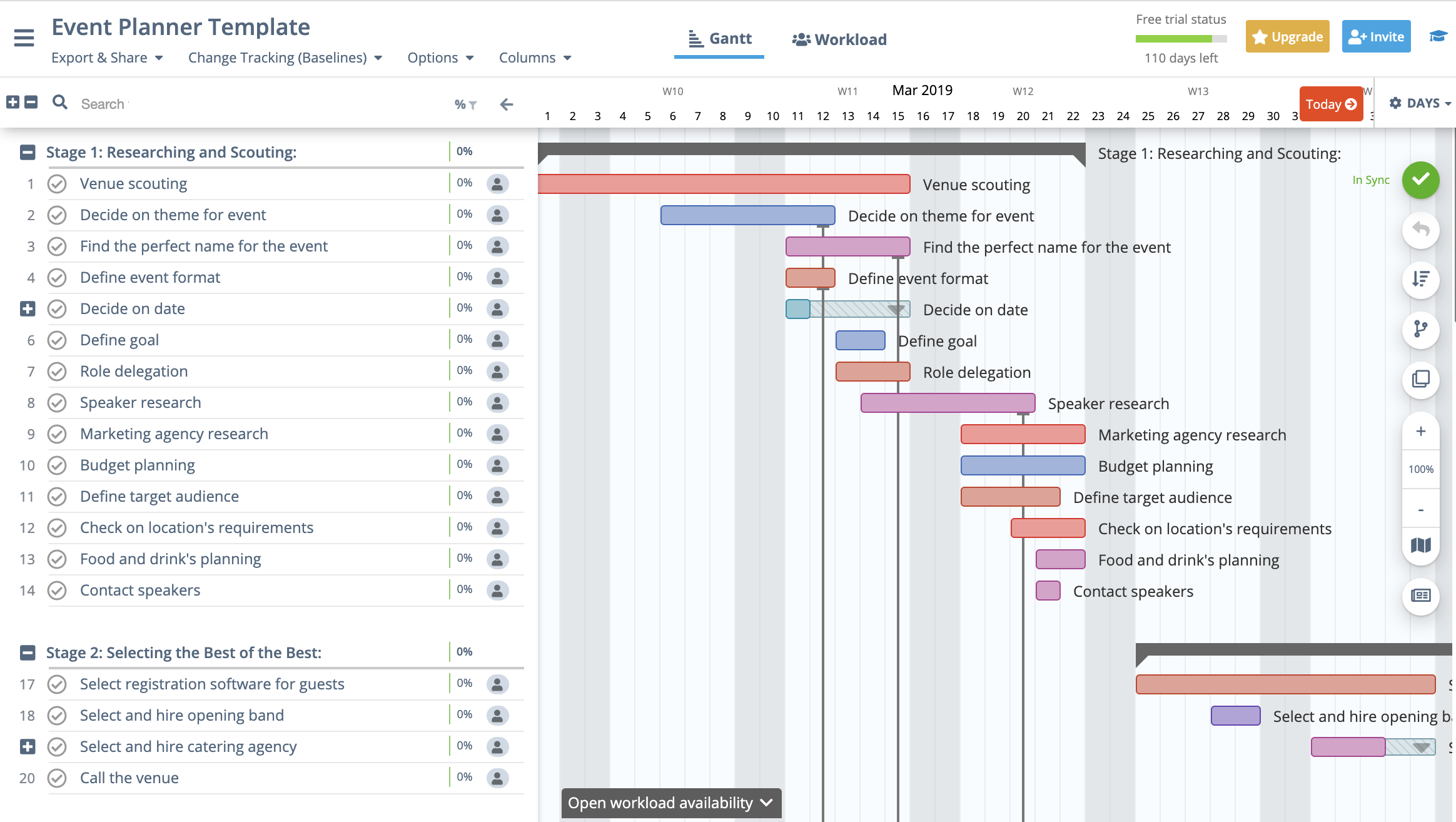Check off the Define goal task

click(x=58, y=340)
